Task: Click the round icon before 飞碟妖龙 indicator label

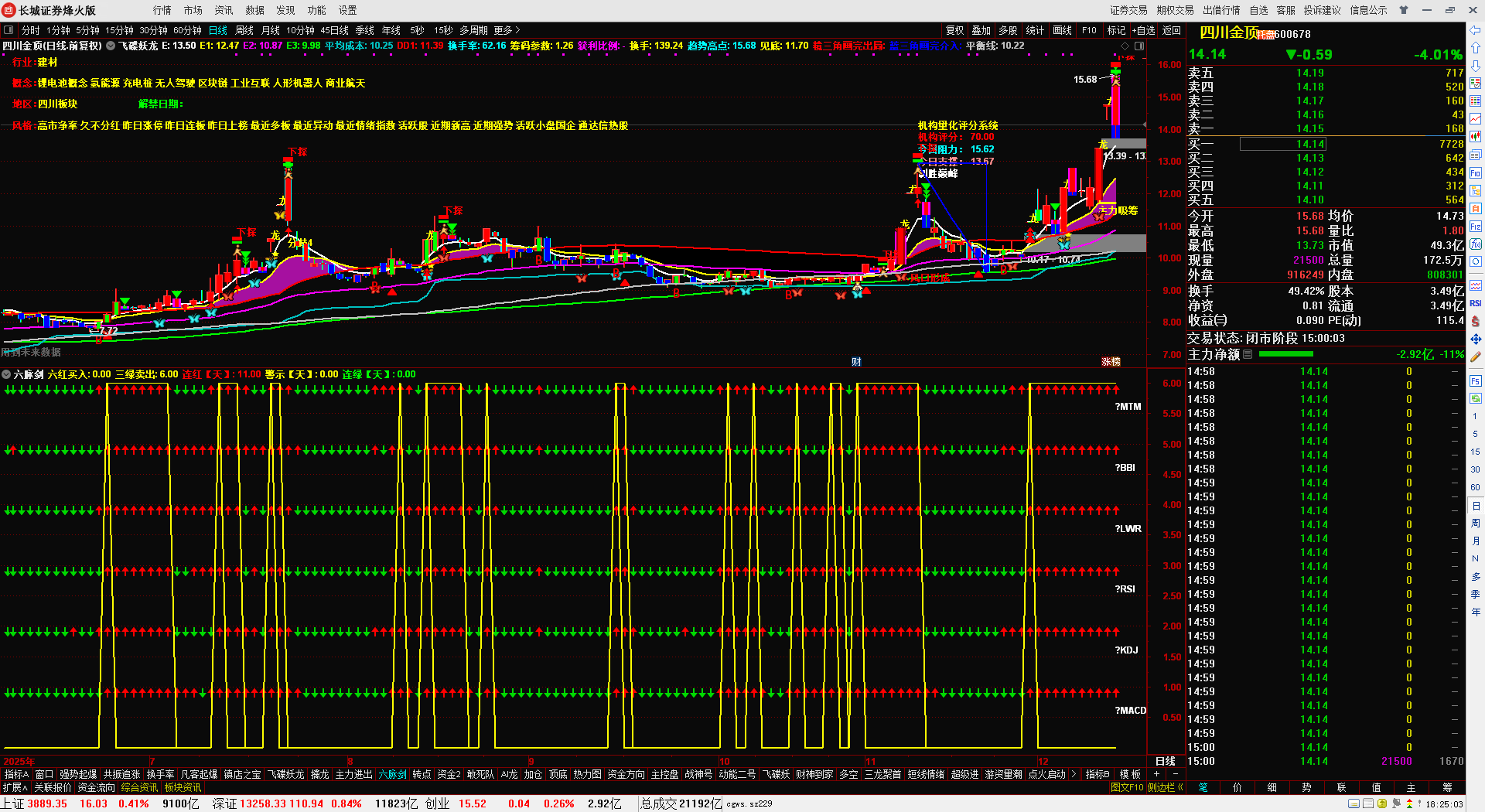Action: coord(111,46)
